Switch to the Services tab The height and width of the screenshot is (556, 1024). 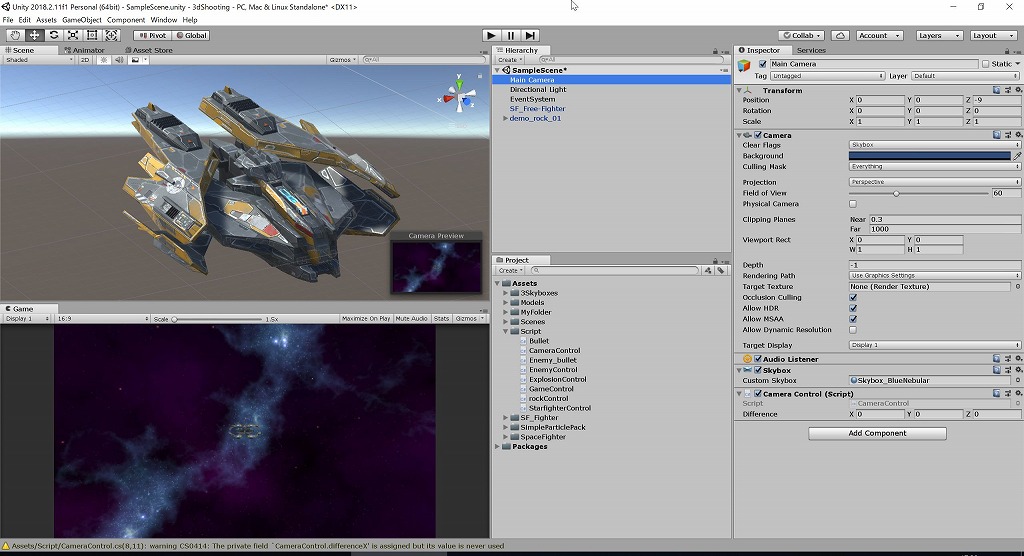811,50
